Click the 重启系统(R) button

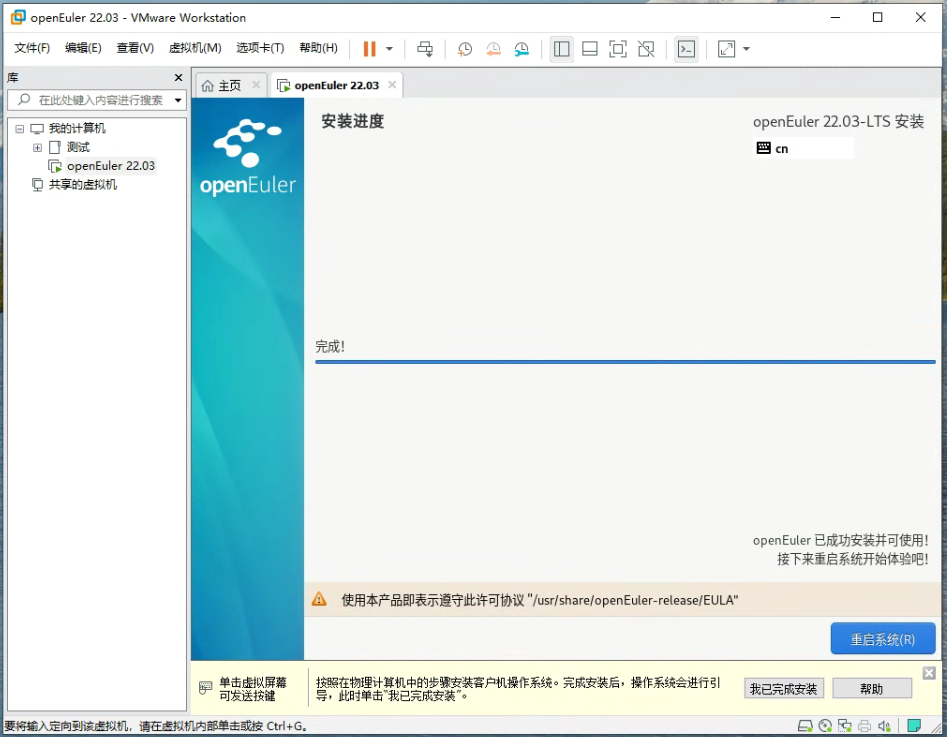point(883,639)
